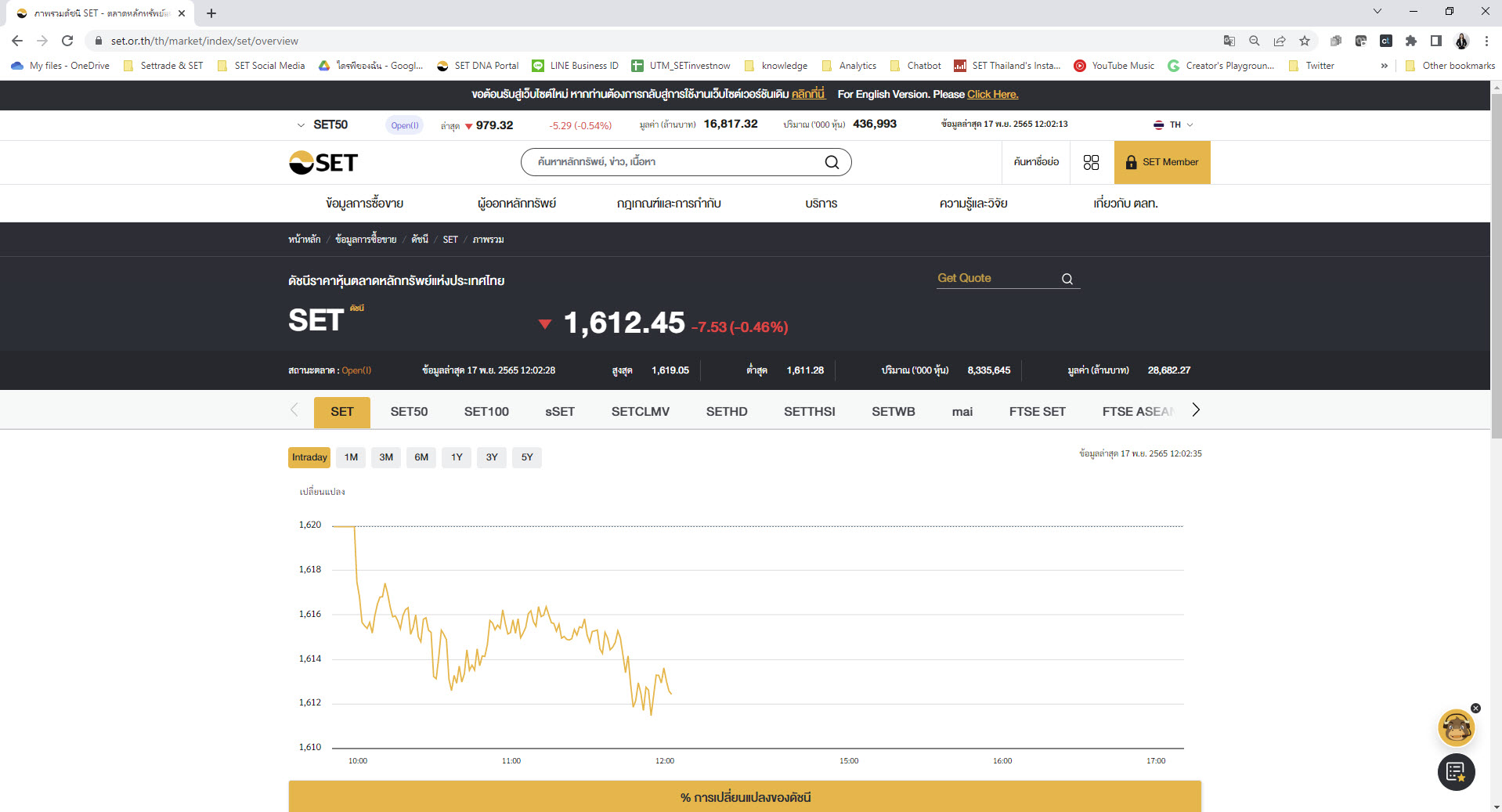
Task: Select the Intraday chart range
Action: (309, 457)
